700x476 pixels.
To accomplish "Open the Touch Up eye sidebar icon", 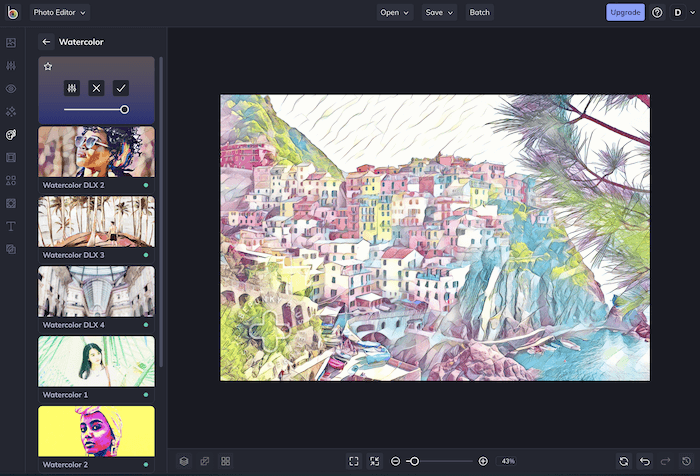I will click(11, 89).
